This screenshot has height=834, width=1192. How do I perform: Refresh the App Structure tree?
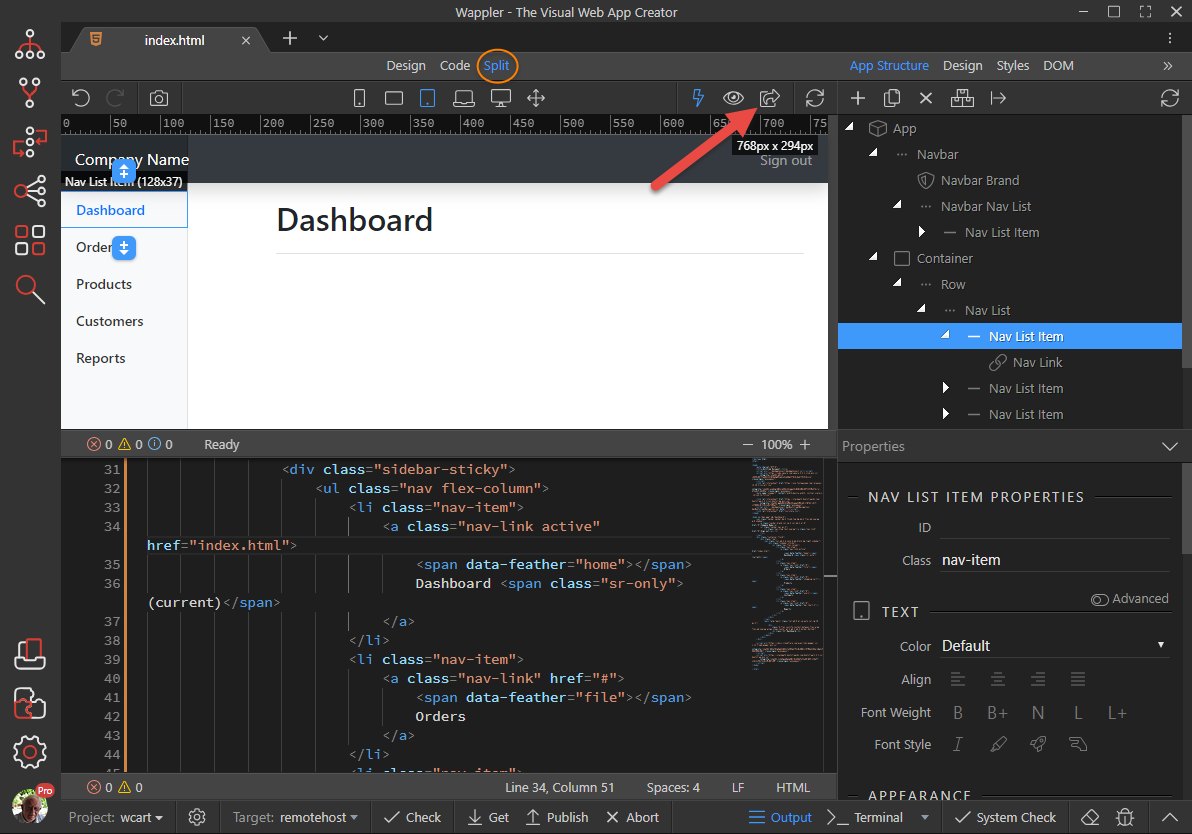[x=1169, y=97]
